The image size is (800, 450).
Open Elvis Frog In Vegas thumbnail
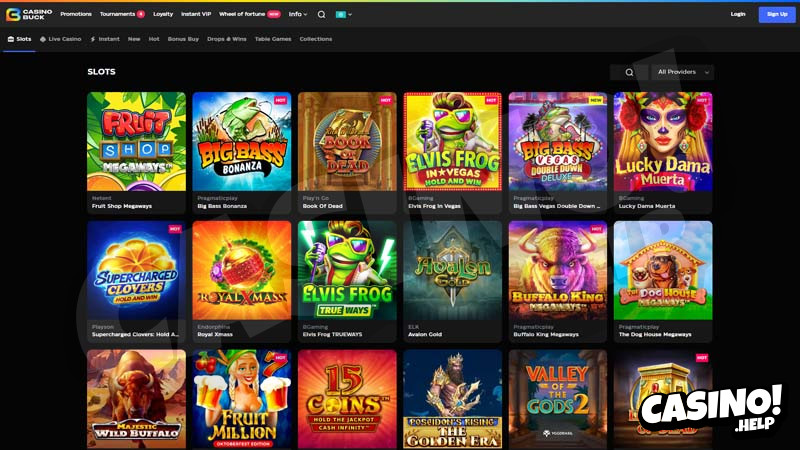pos(453,141)
